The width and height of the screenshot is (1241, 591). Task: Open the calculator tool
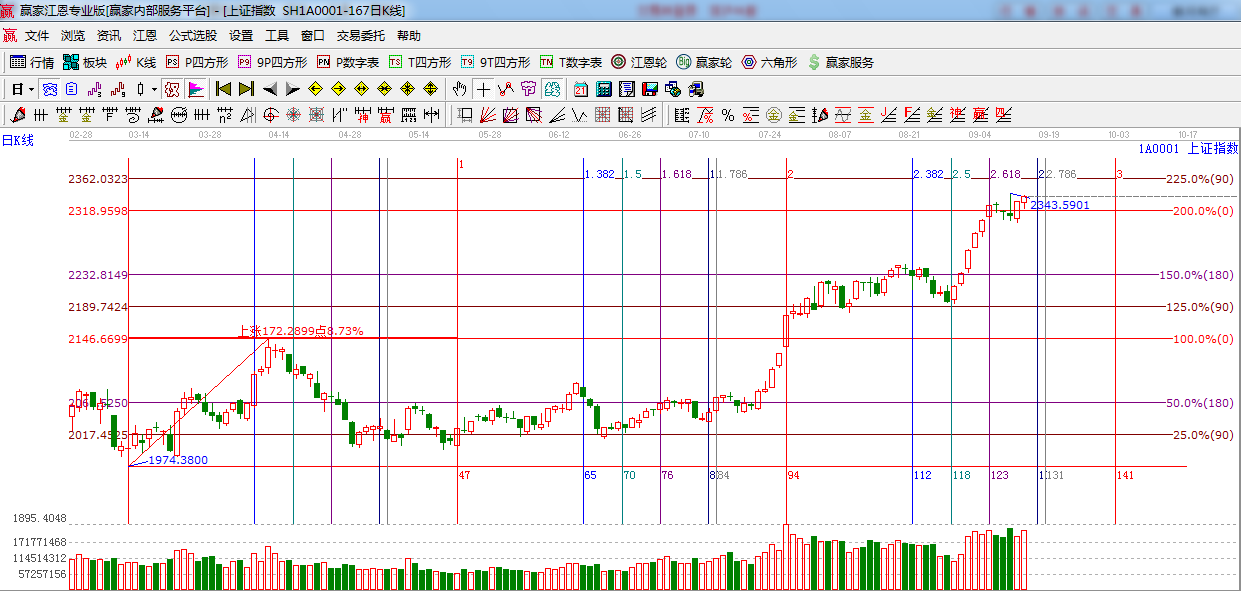[604, 89]
